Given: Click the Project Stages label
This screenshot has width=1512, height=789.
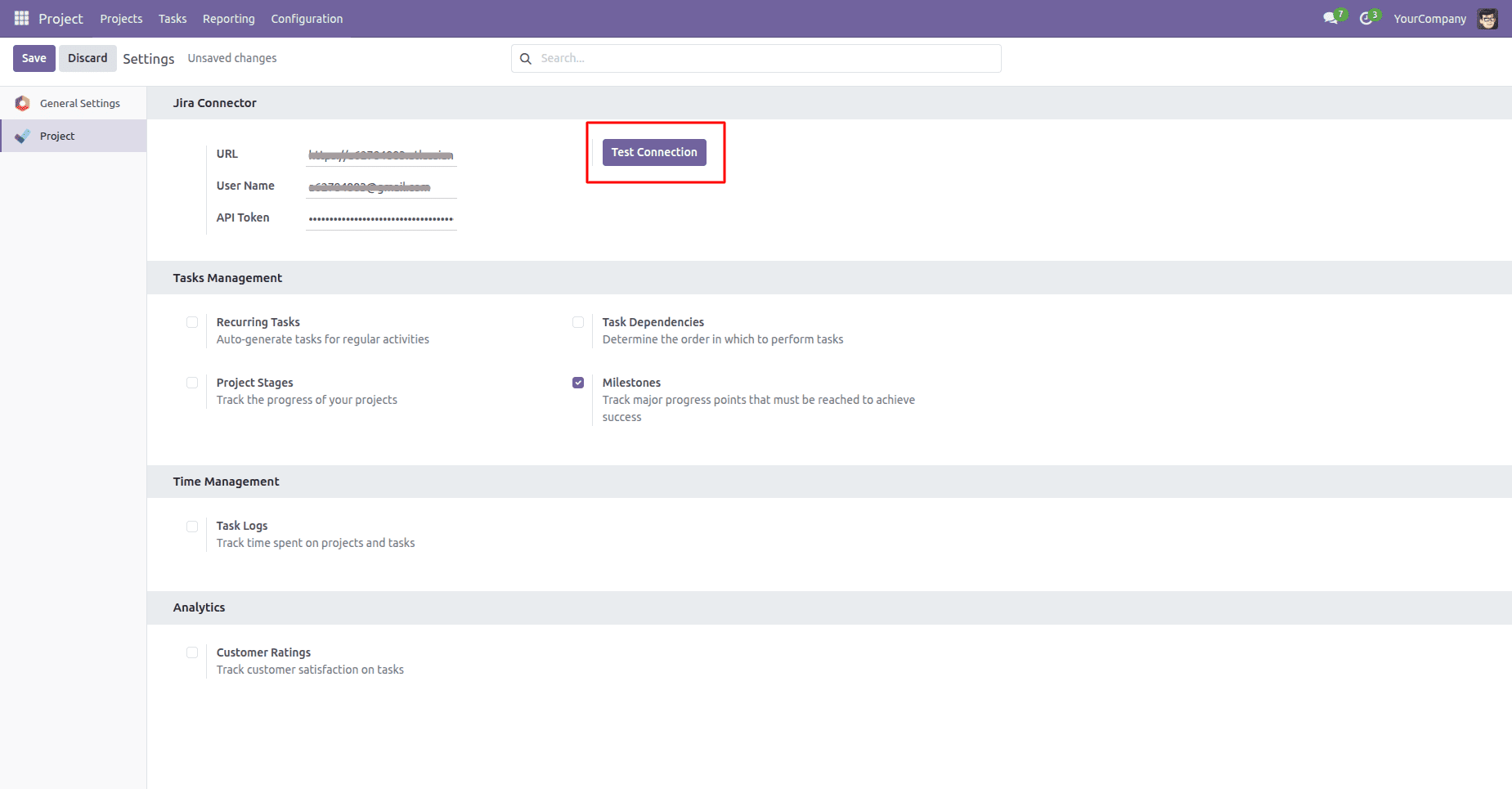Looking at the screenshot, I should (x=255, y=383).
